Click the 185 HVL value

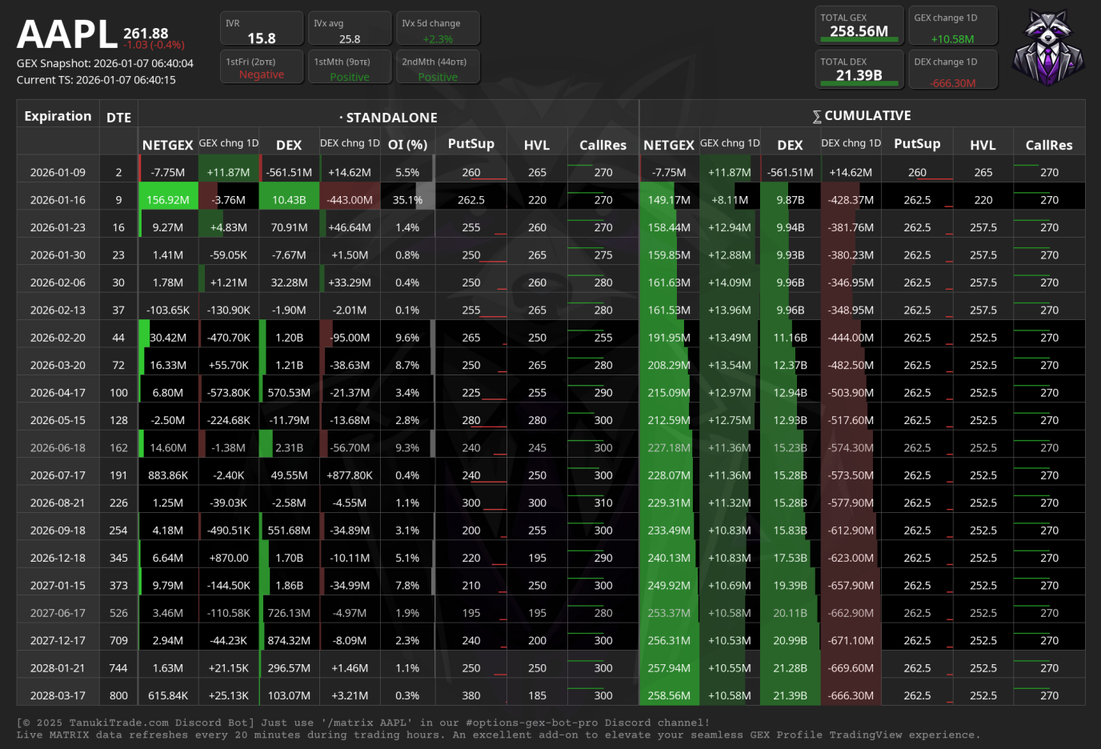pos(537,695)
